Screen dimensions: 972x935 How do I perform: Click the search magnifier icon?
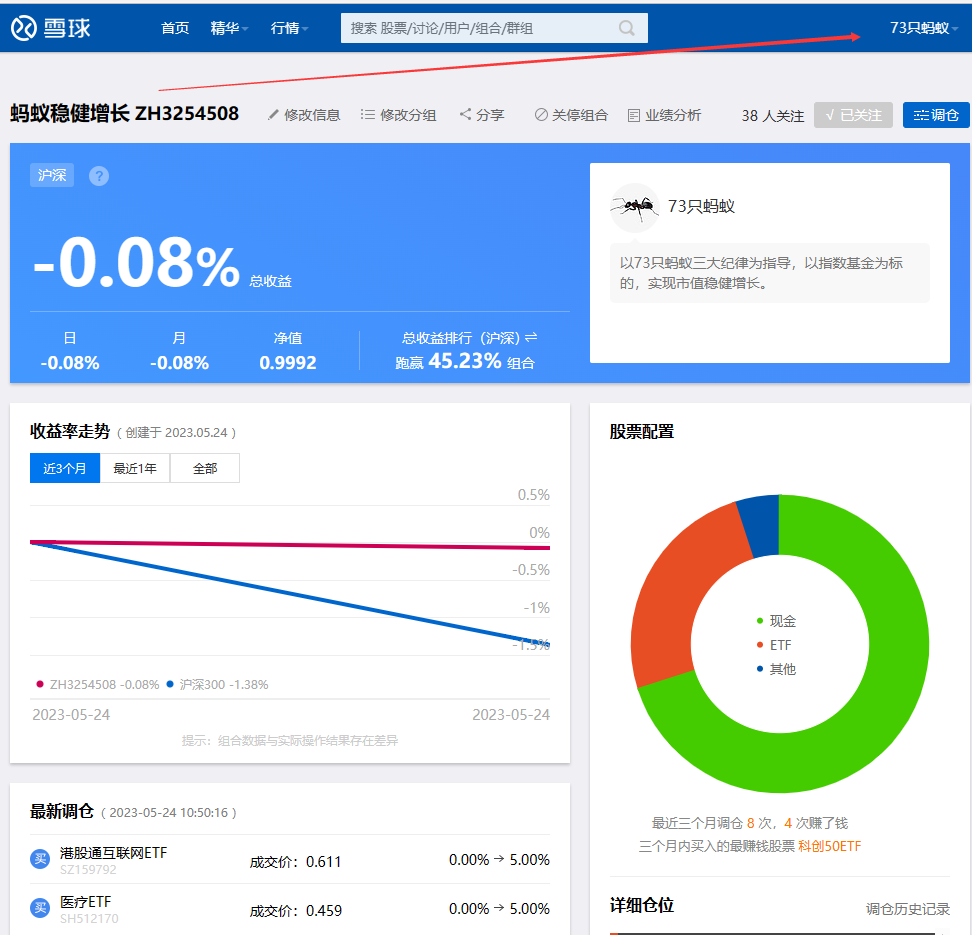(x=627, y=28)
